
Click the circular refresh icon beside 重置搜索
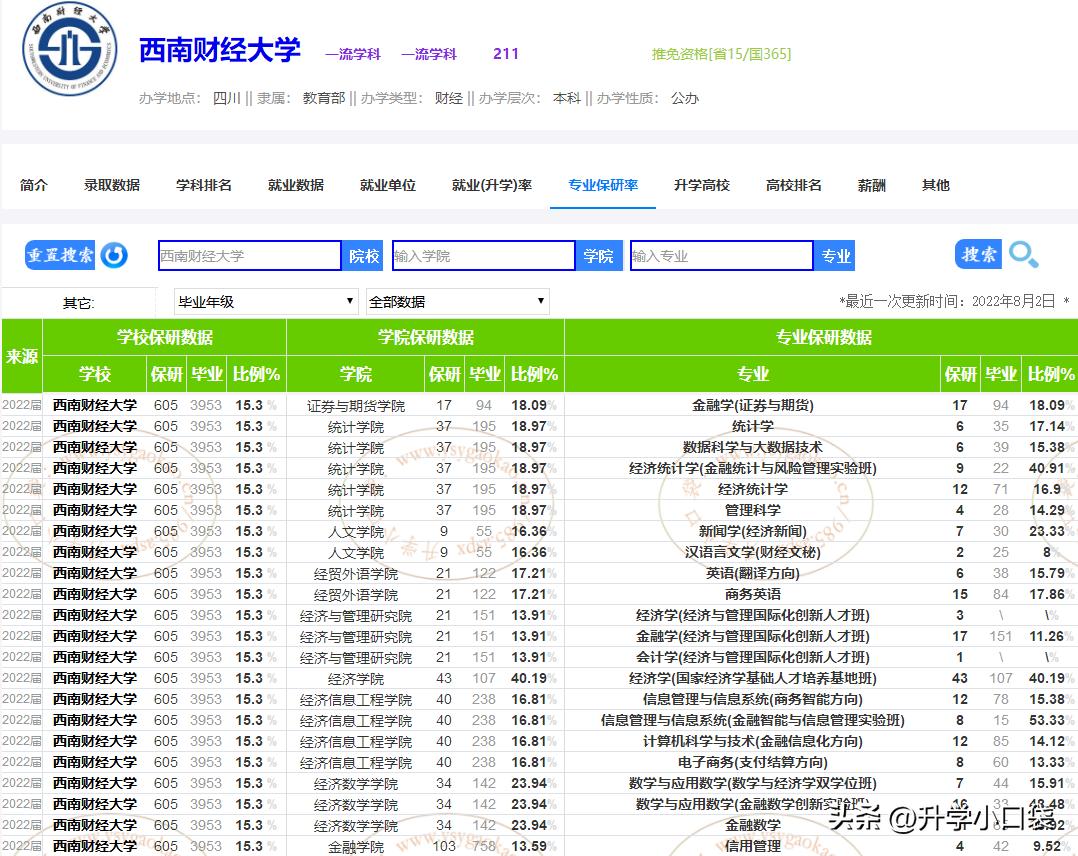[115, 255]
